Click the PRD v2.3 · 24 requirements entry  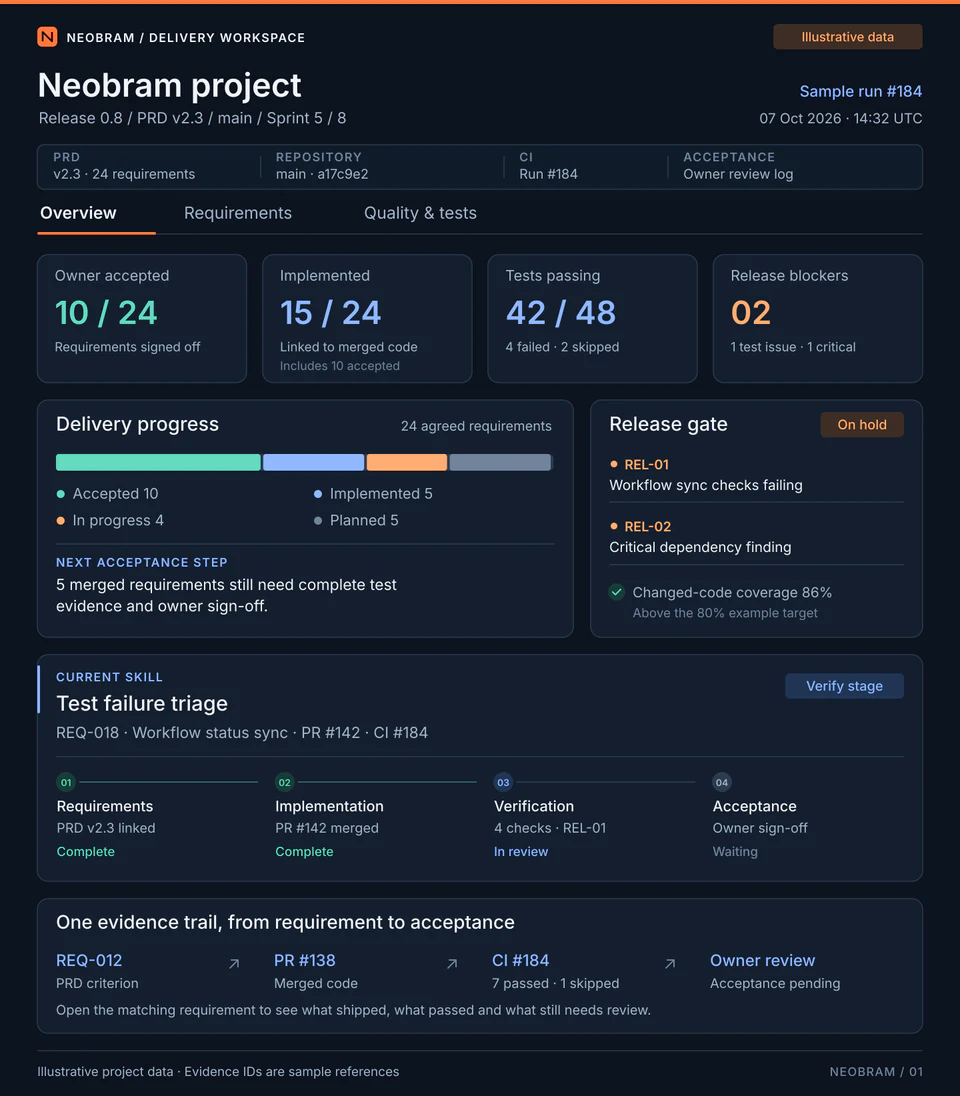pyautogui.click(x=124, y=166)
